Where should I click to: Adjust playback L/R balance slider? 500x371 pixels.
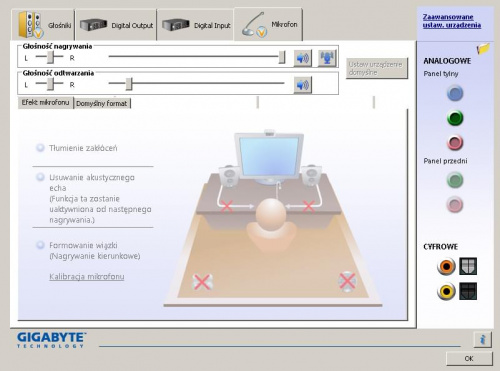coord(50,84)
